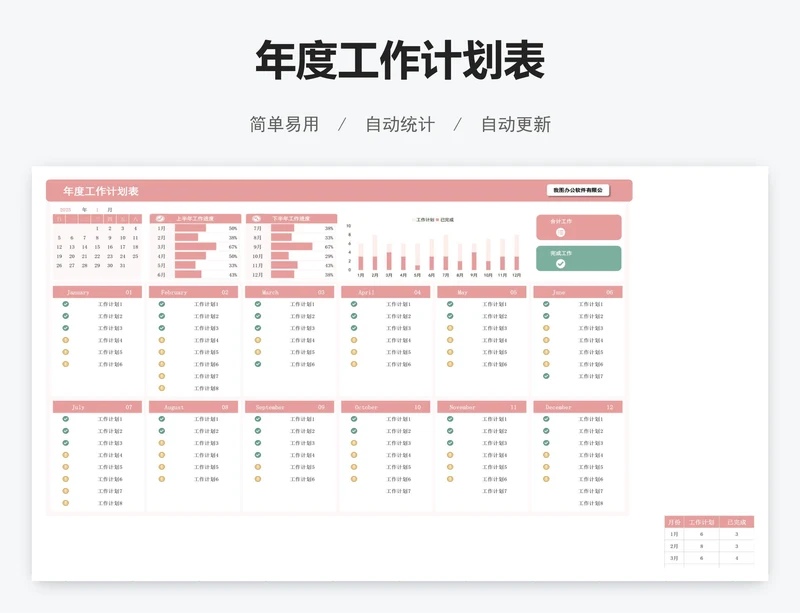The height and width of the screenshot is (613, 800).
Task: Click the year cell above the calendar
Action: click(x=65, y=210)
